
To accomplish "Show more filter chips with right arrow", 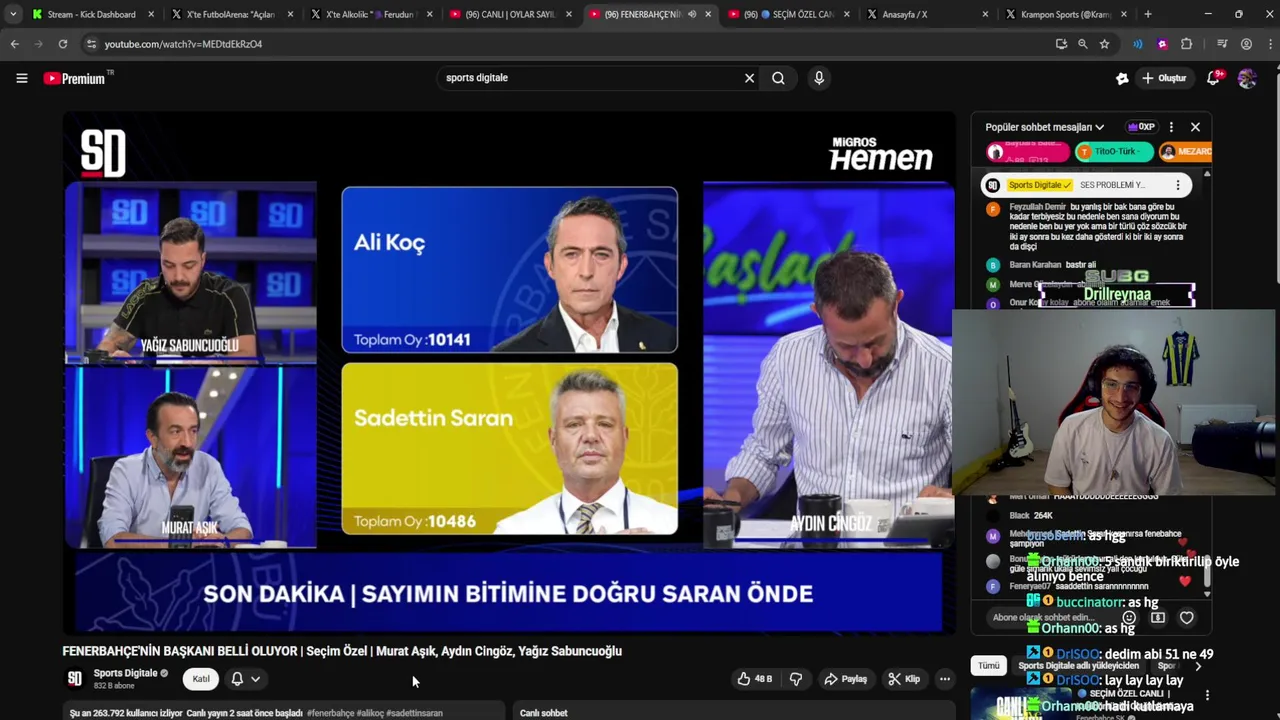I will click(x=1198, y=666).
